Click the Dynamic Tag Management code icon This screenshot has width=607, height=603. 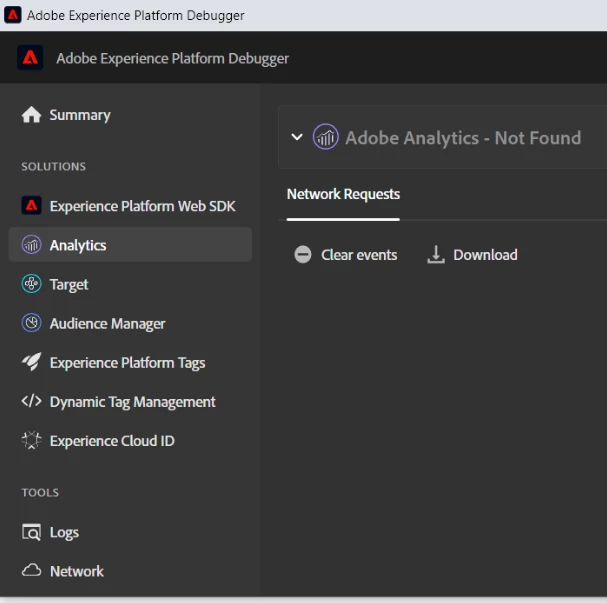point(31,401)
